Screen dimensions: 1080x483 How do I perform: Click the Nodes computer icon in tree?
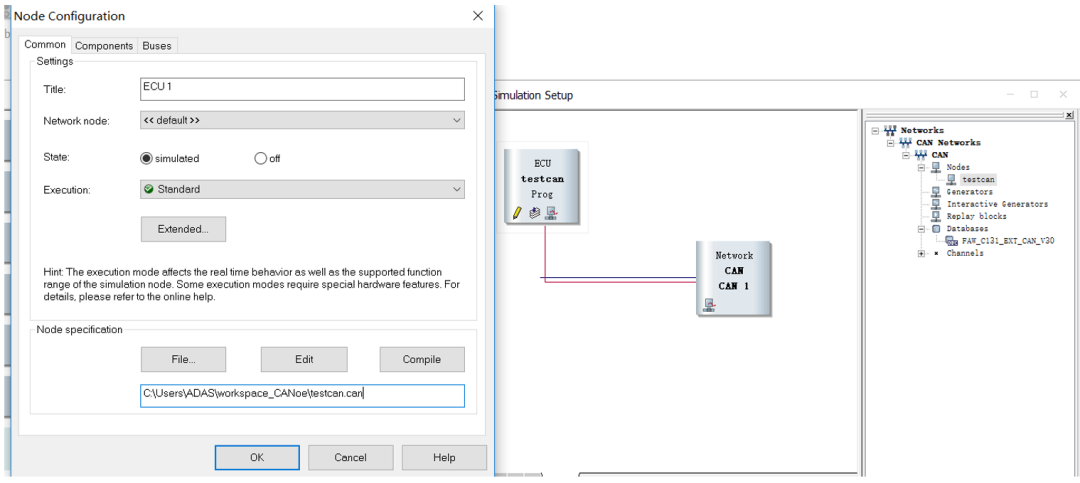[936, 167]
